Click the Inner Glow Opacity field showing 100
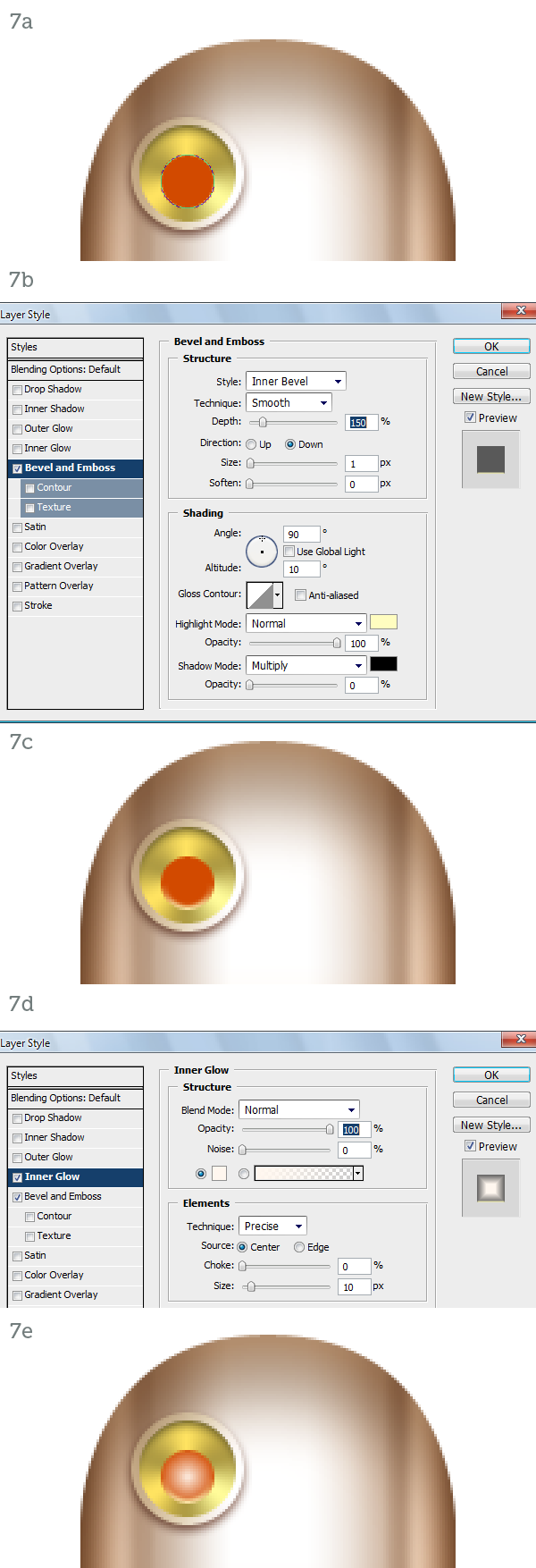Image resolution: width=536 pixels, height=1568 pixels. click(355, 1130)
